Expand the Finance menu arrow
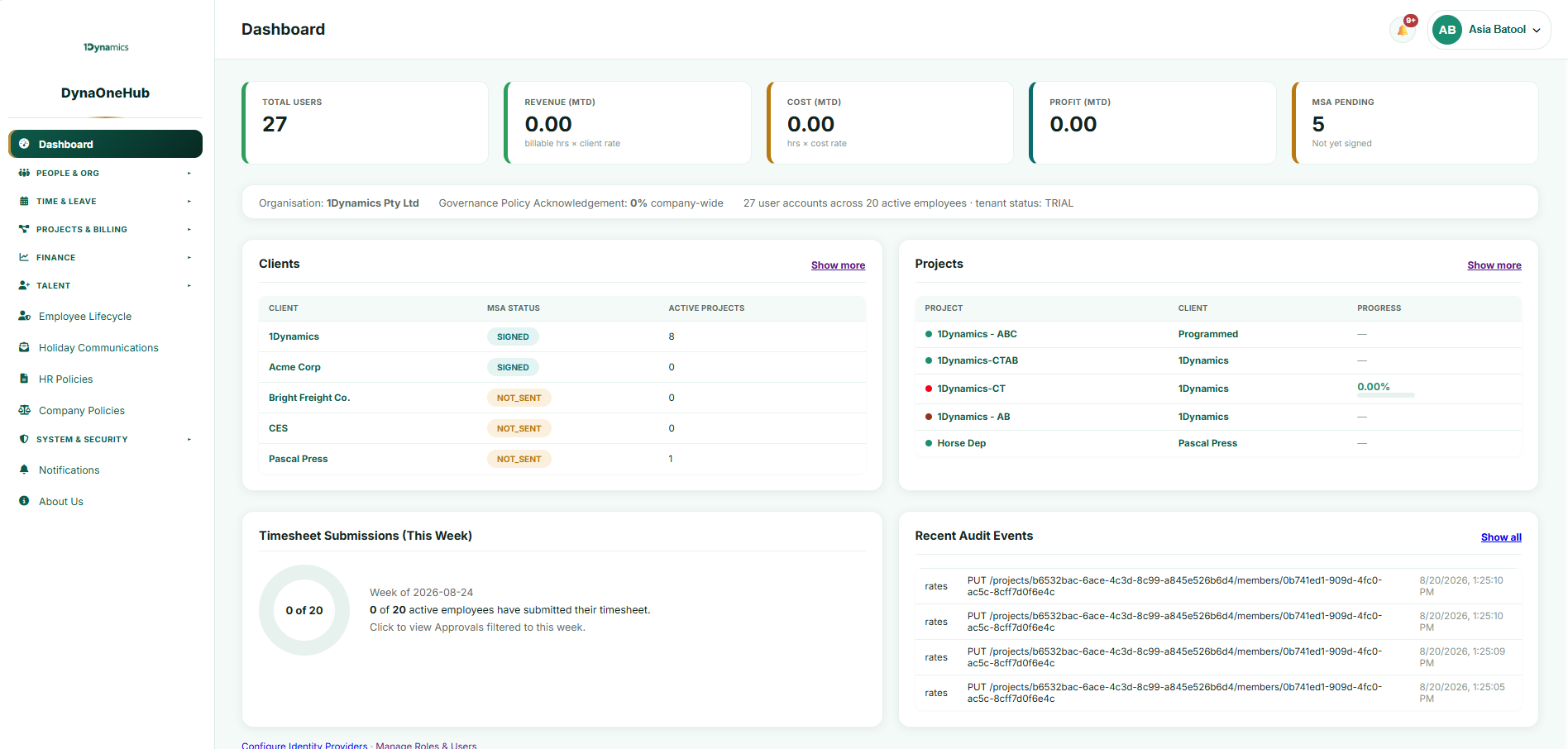Image resolution: width=1568 pixels, height=749 pixels. (x=189, y=257)
